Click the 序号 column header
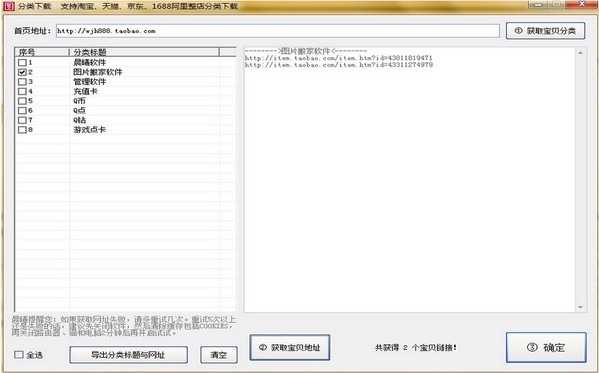This screenshot has height=373, width=599. click(x=42, y=52)
